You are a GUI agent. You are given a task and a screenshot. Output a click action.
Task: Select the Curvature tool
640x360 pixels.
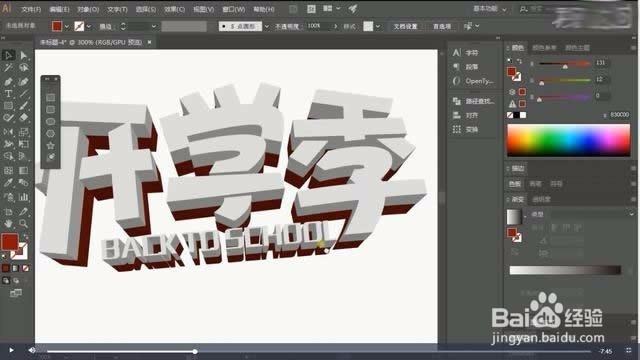24,81
